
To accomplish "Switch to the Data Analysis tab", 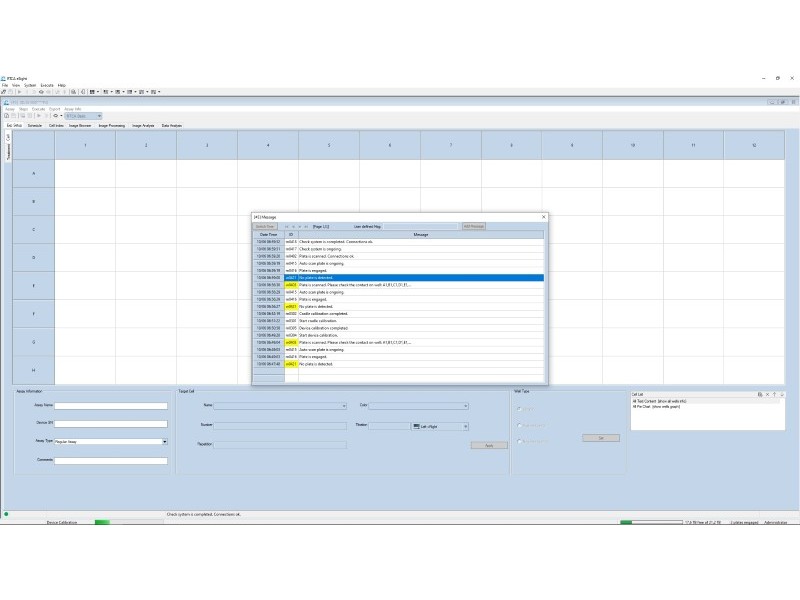I will (x=171, y=126).
